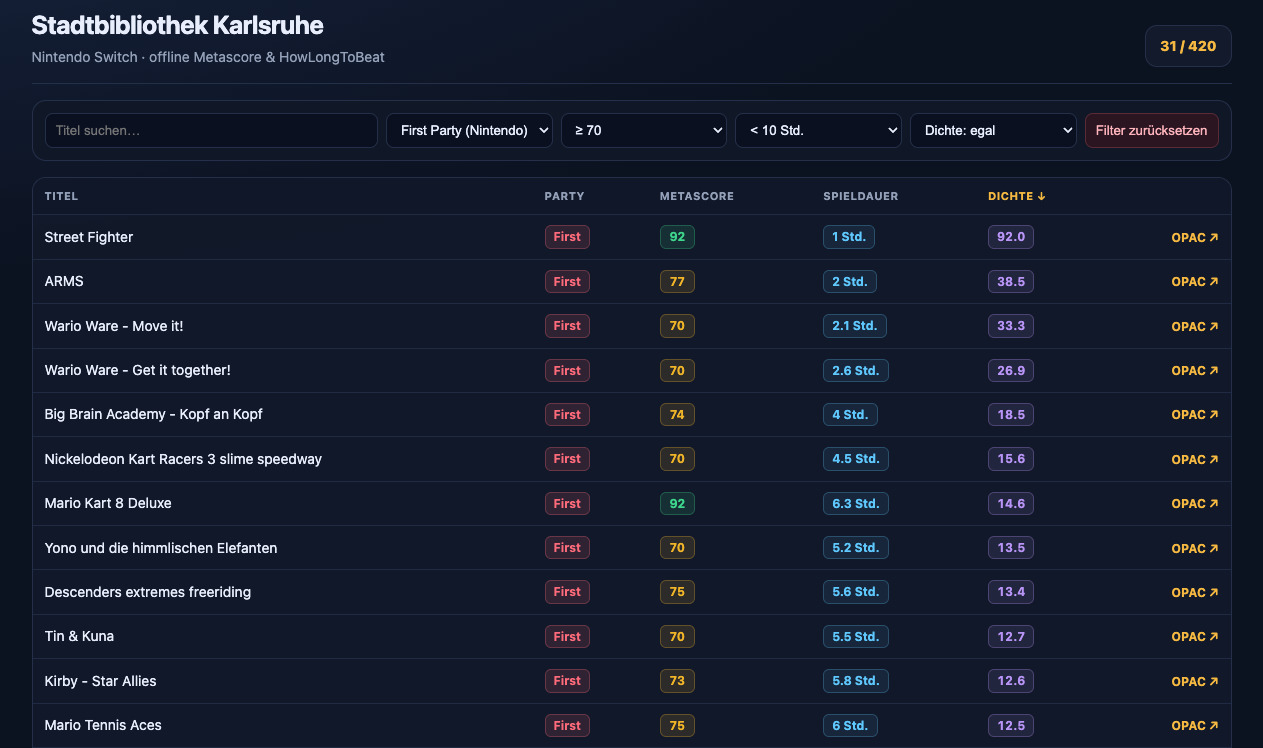Click the Stadtbibliothek Karlsruhe heading
Screen dimensions: 1263x748
tap(177, 25)
